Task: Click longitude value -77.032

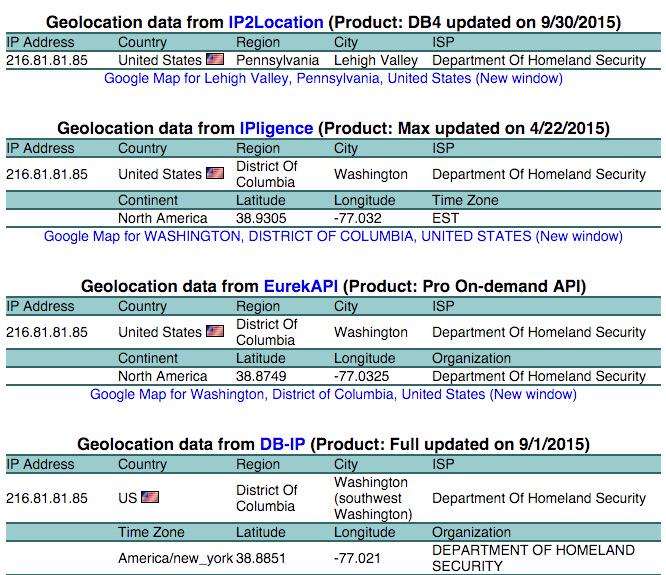Action: (358, 218)
